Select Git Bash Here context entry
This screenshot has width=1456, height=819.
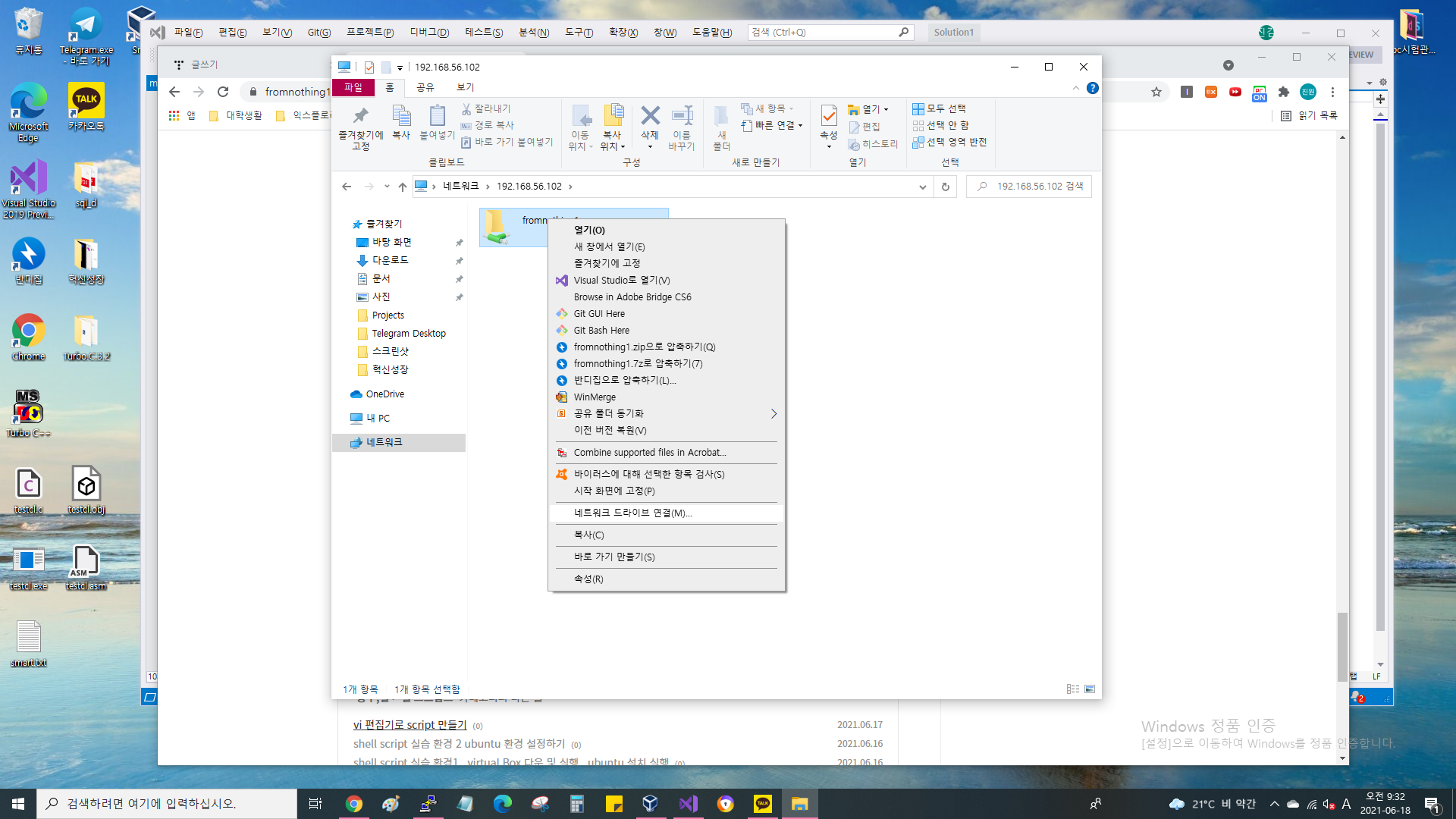pyautogui.click(x=601, y=330)
